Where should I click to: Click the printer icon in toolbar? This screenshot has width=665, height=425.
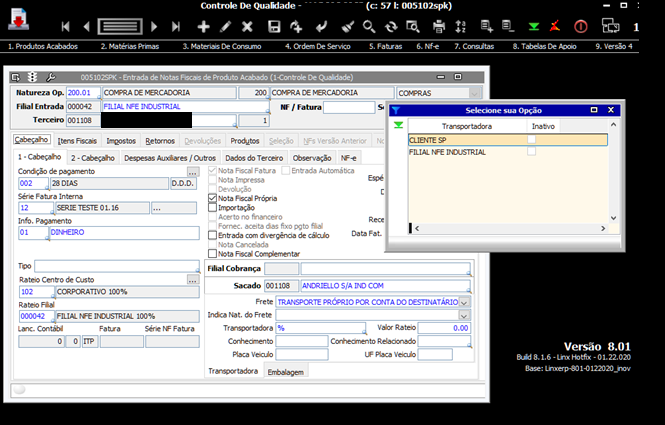(437, 26)
